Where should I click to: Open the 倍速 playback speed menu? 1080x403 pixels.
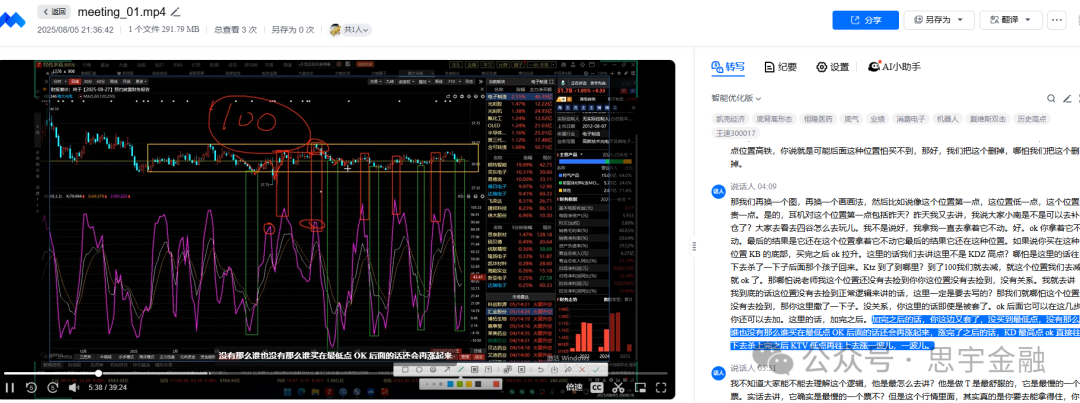click(x=574, y=387)
